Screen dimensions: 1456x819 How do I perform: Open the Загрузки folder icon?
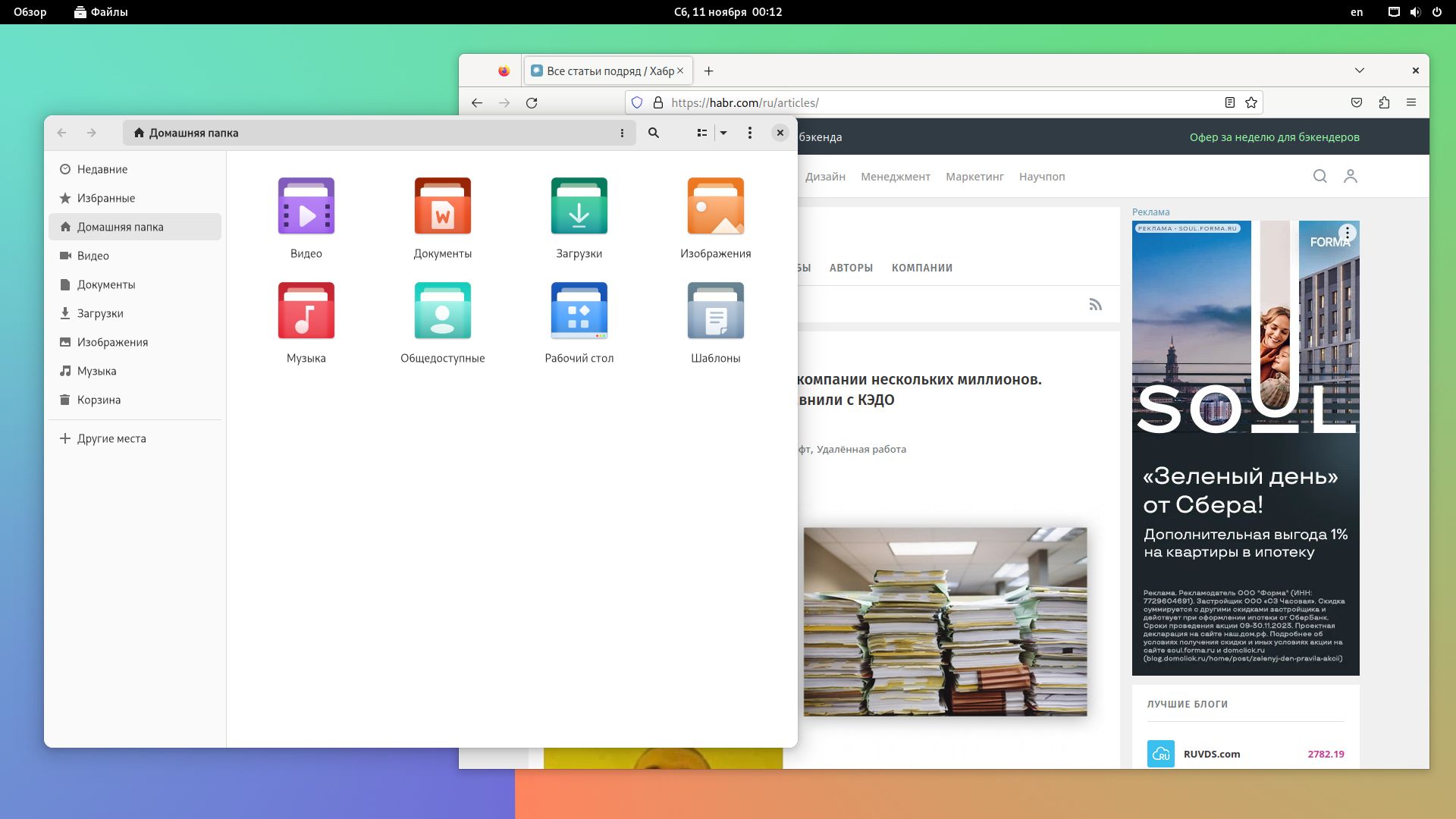pyautogui.click(x=579, y=206)
